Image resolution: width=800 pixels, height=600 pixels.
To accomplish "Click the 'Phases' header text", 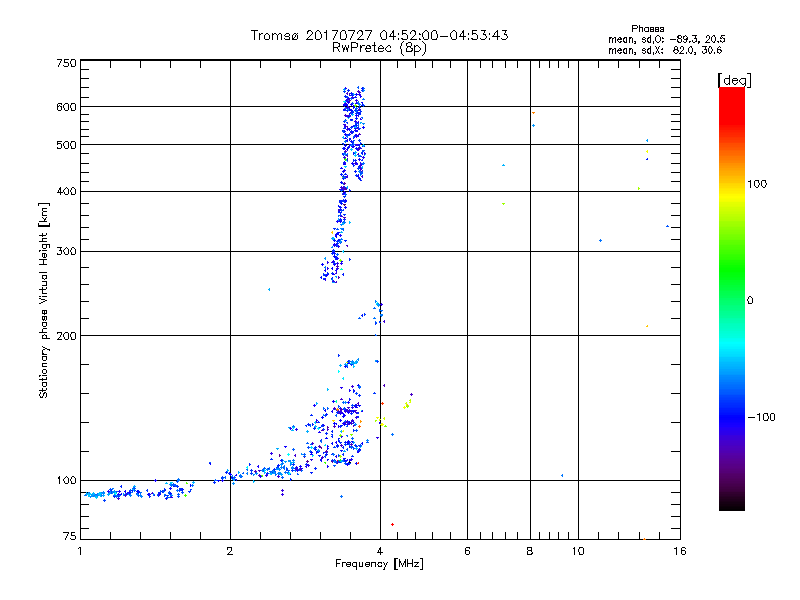I will [647, 29].
